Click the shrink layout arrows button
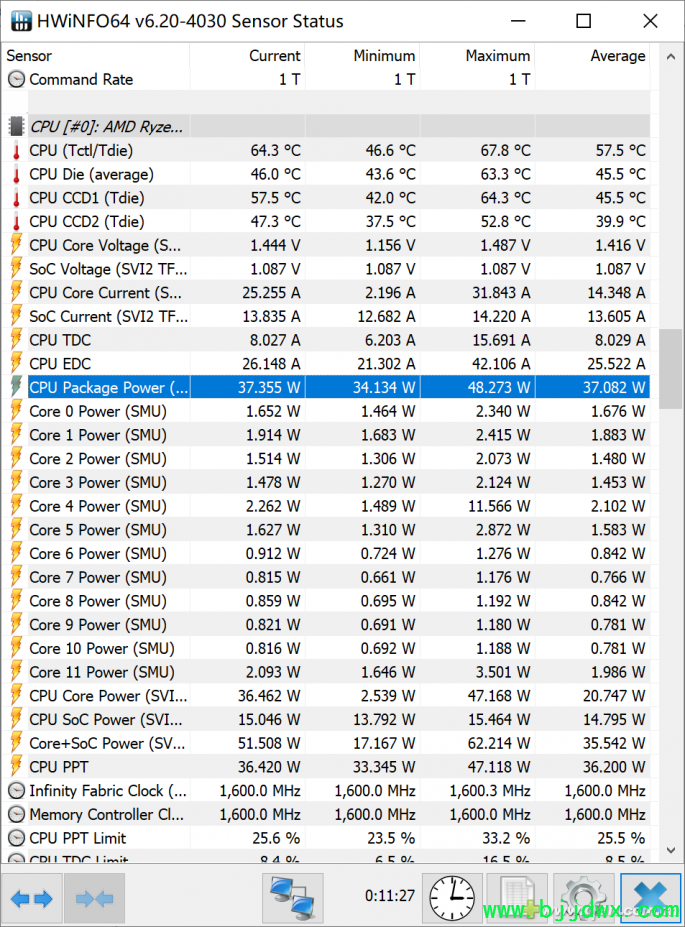 pos(95,898)
